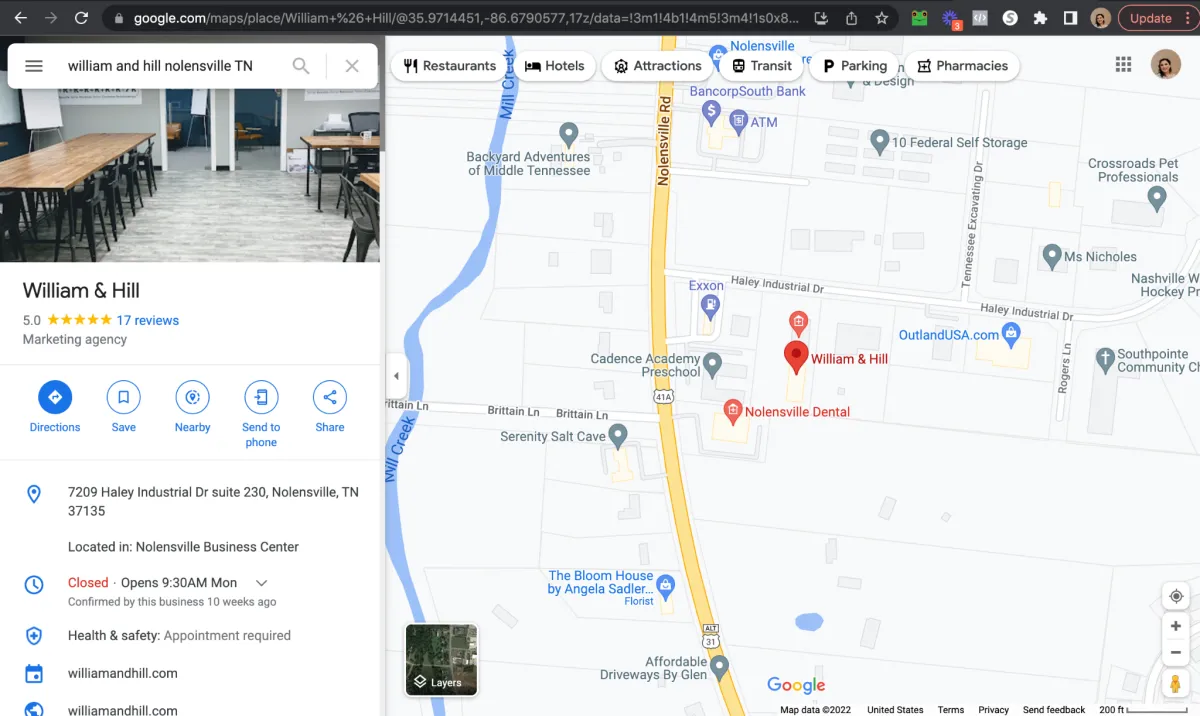Click Send feedback in the map footer

pos(1054,709)
